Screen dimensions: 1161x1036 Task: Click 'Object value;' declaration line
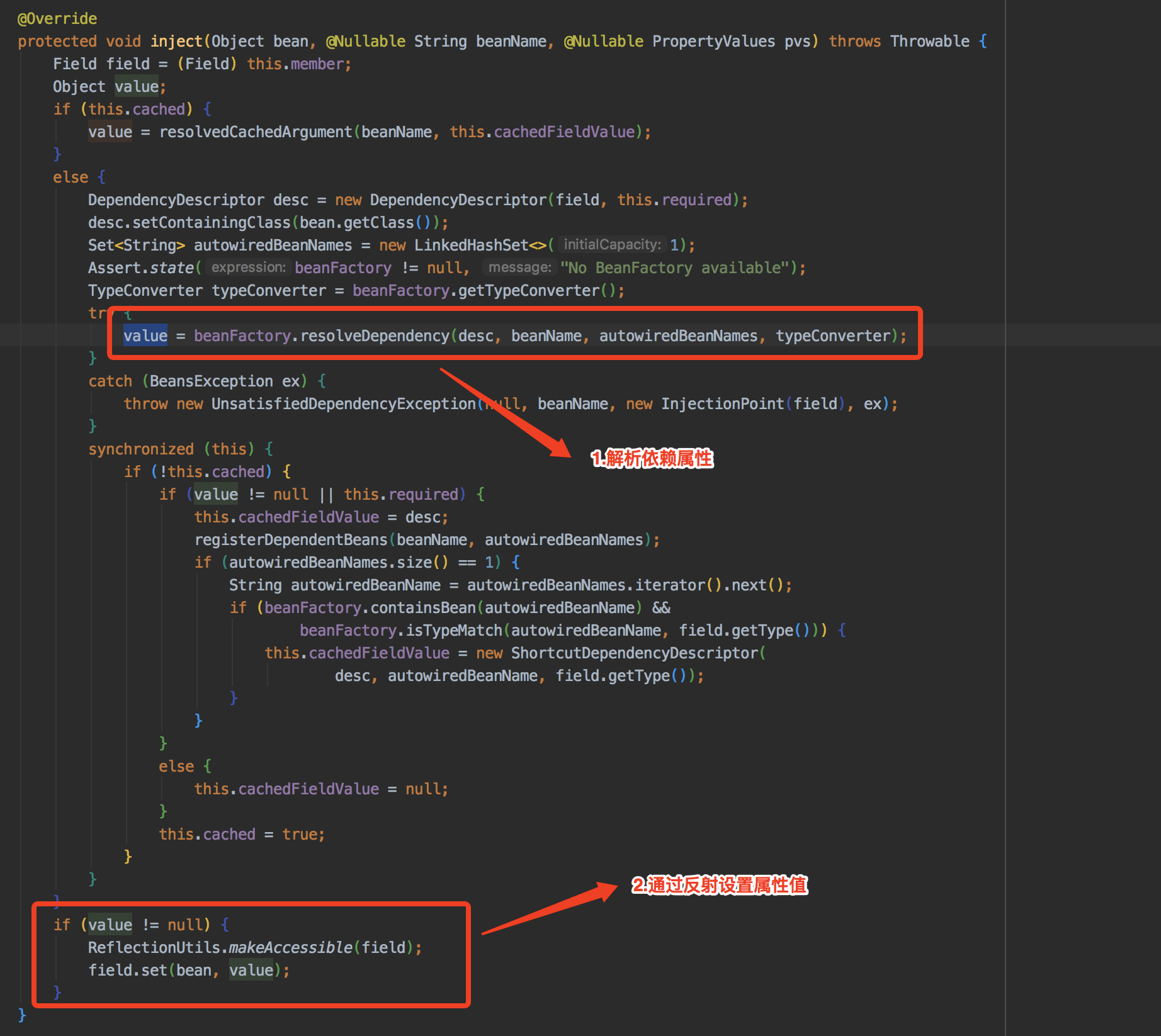point(110,87)
